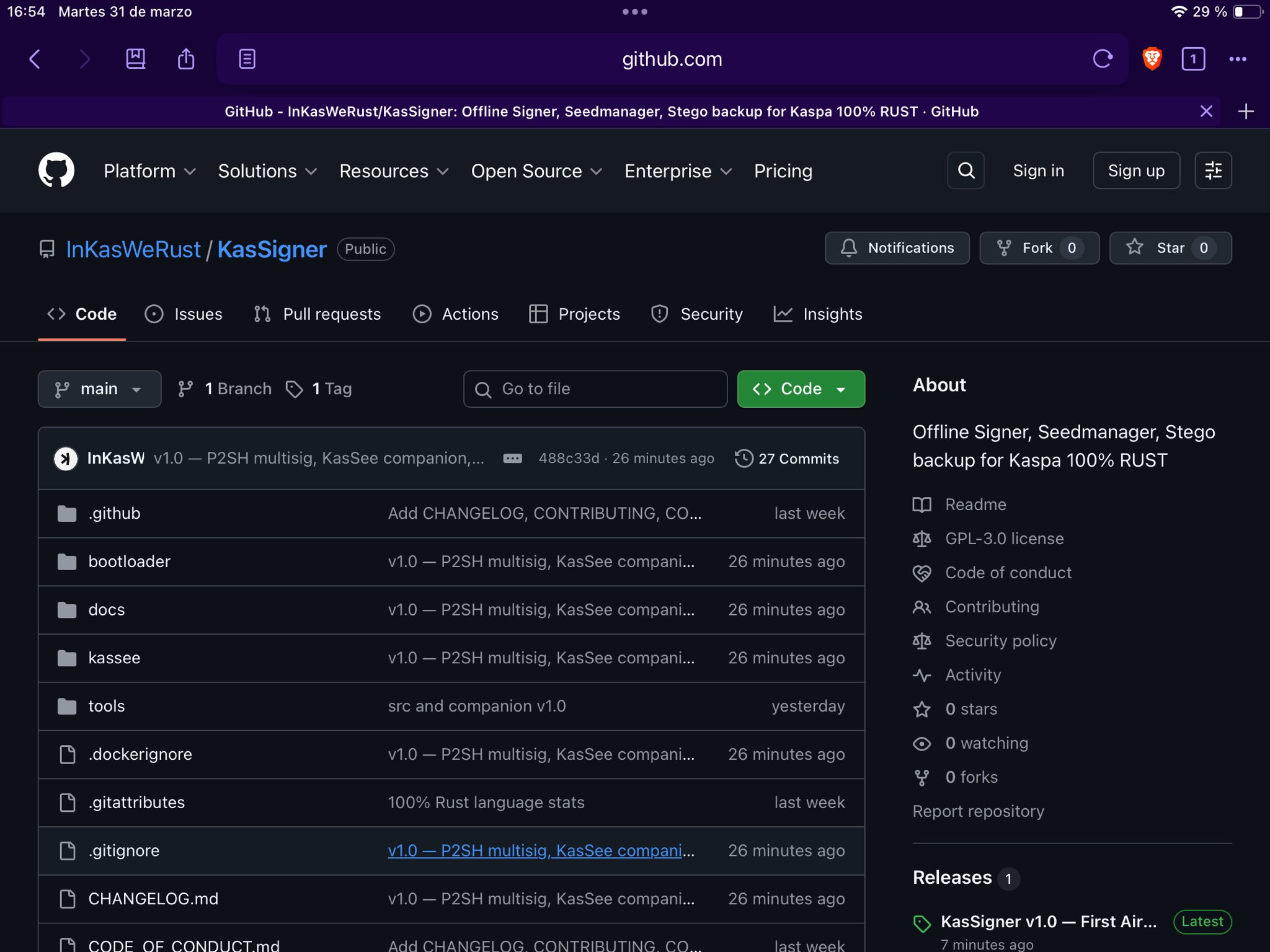1270x952 pixels.
Task: Expand the Platform navigation menu
Action: (149, 171)
